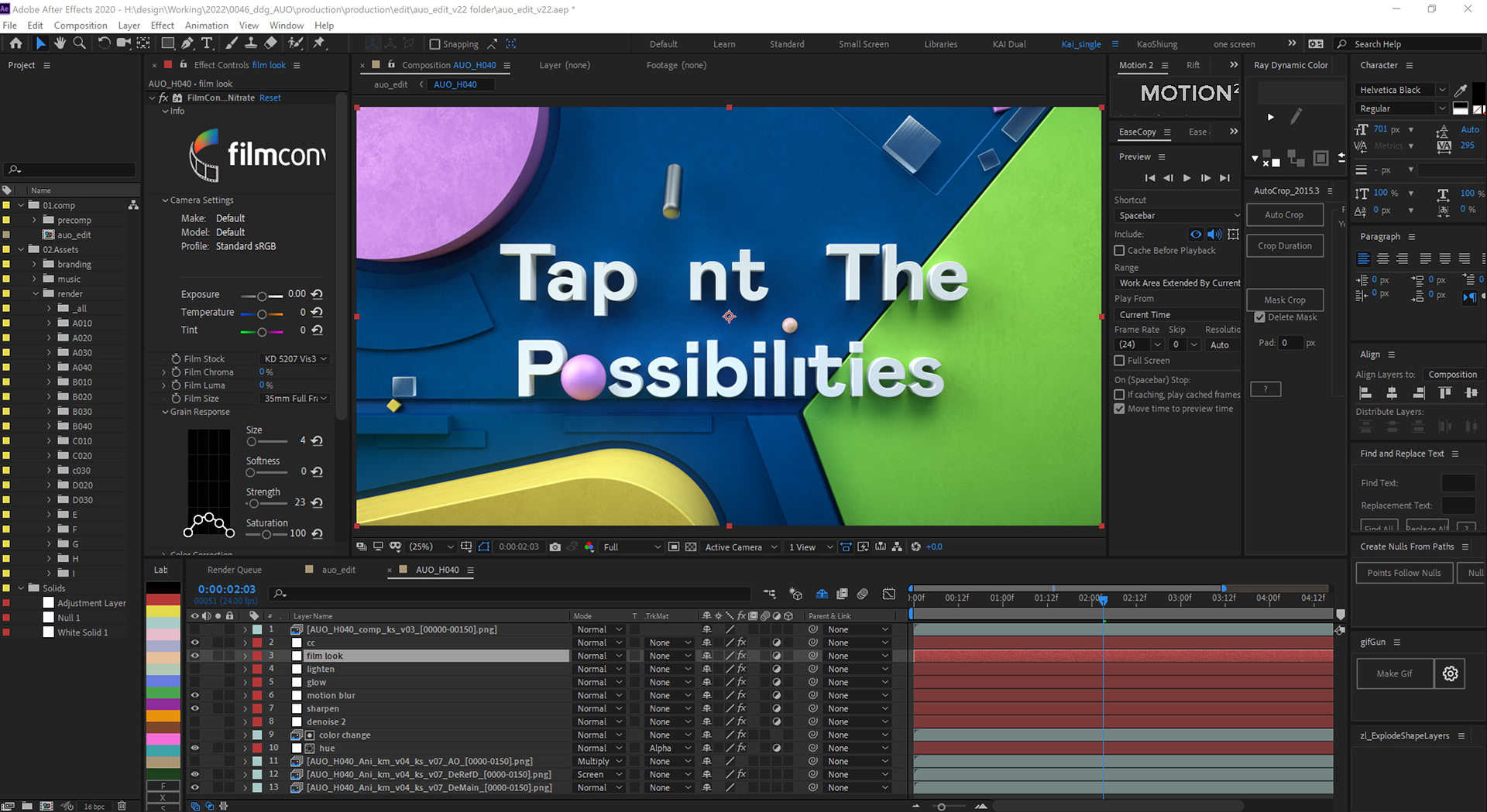
Task: Open the Animation menu
Action: [206, 25]
